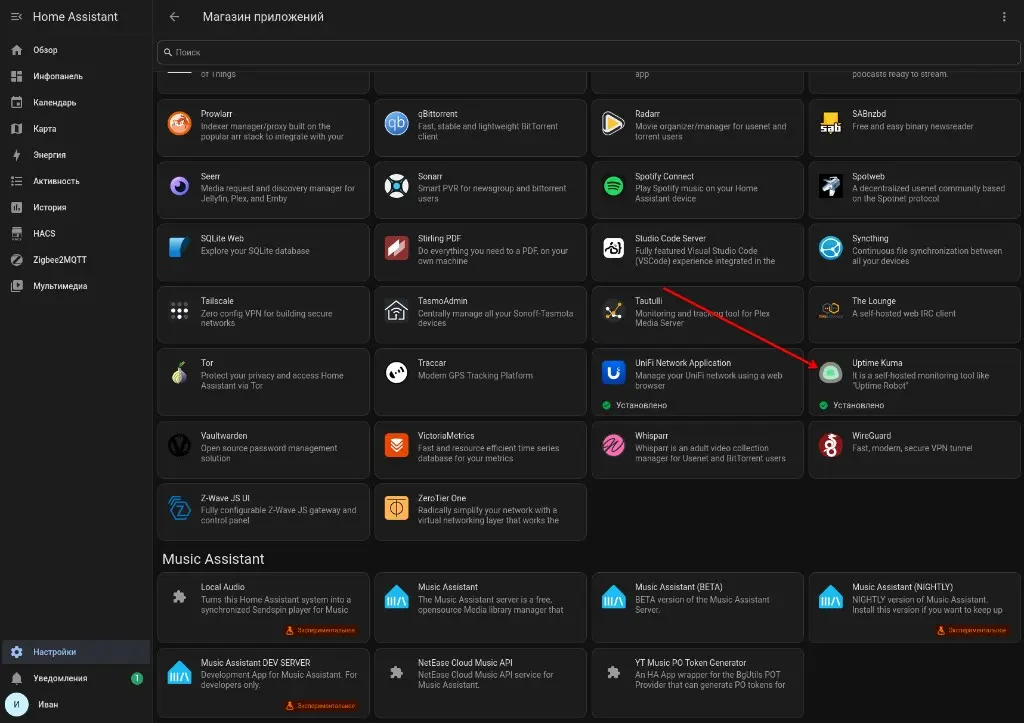The height and width of the screenshot is (723, 1024).
Task: Open the Иван user profile
Action: [76, 704]
